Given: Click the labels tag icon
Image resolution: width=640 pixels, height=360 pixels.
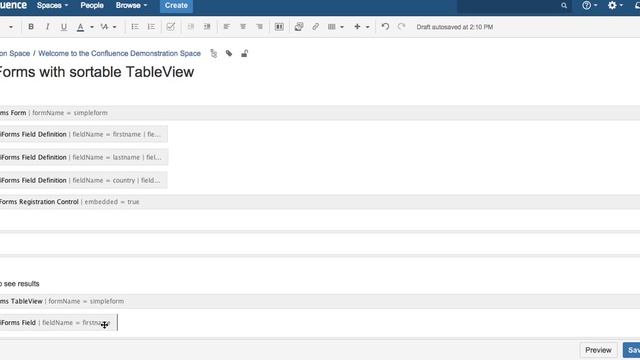Looking at the screenshot, I should (x=229, y=53).
